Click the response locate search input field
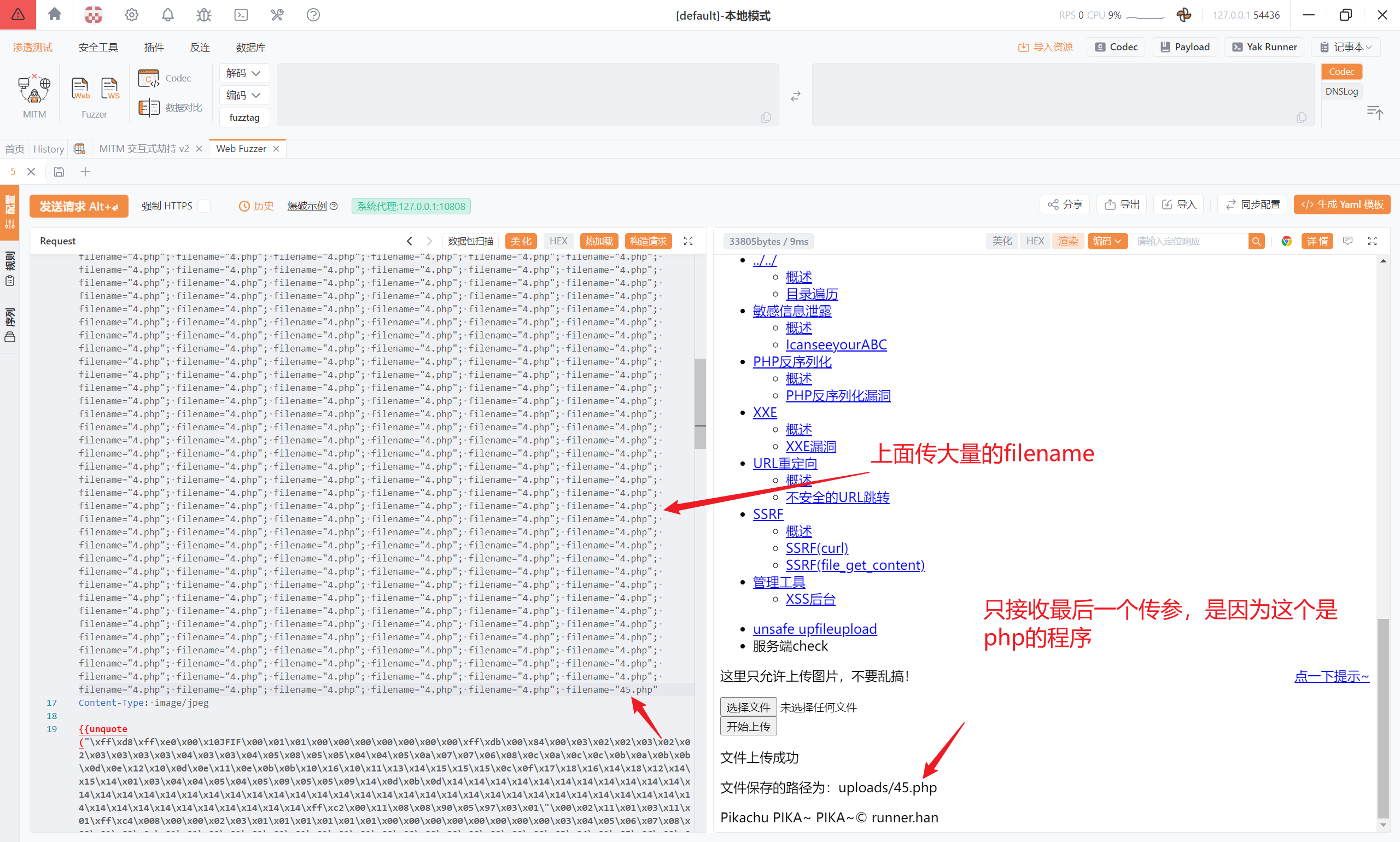This screenshot has width=1400, height=842. pos(1189,241)
